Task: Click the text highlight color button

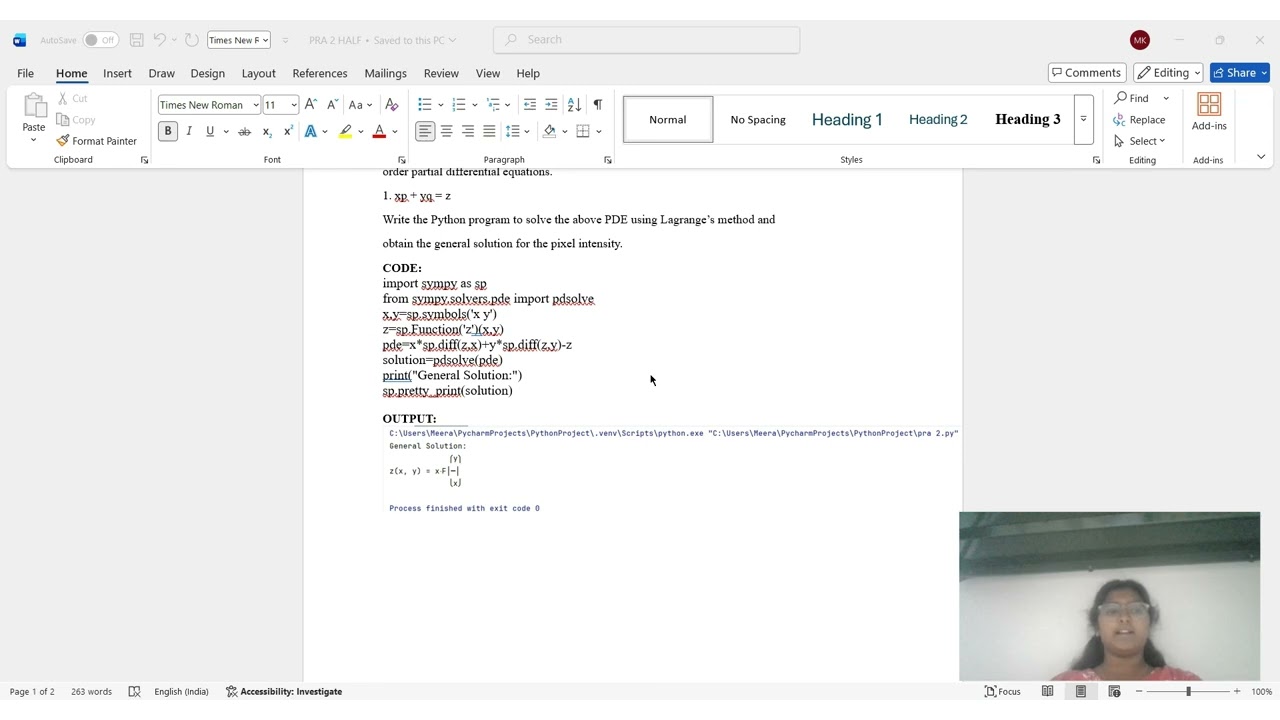Action: click(345, 131)
